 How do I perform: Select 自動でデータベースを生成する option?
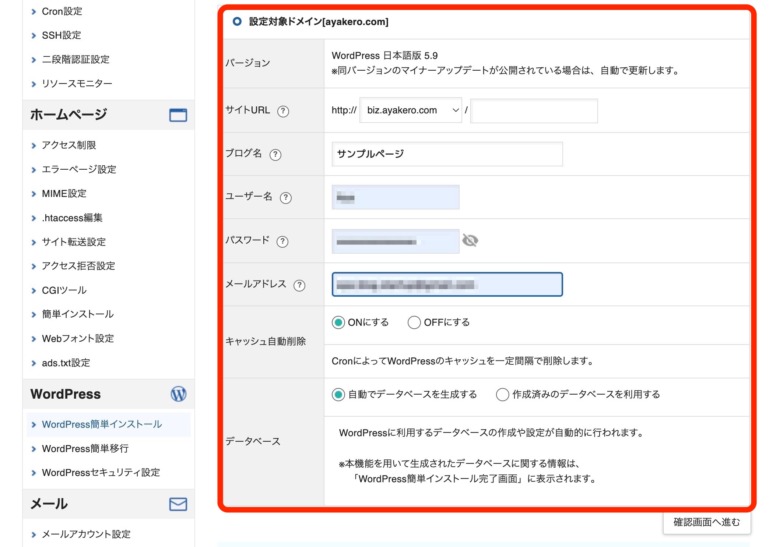(x=338, y=394)
